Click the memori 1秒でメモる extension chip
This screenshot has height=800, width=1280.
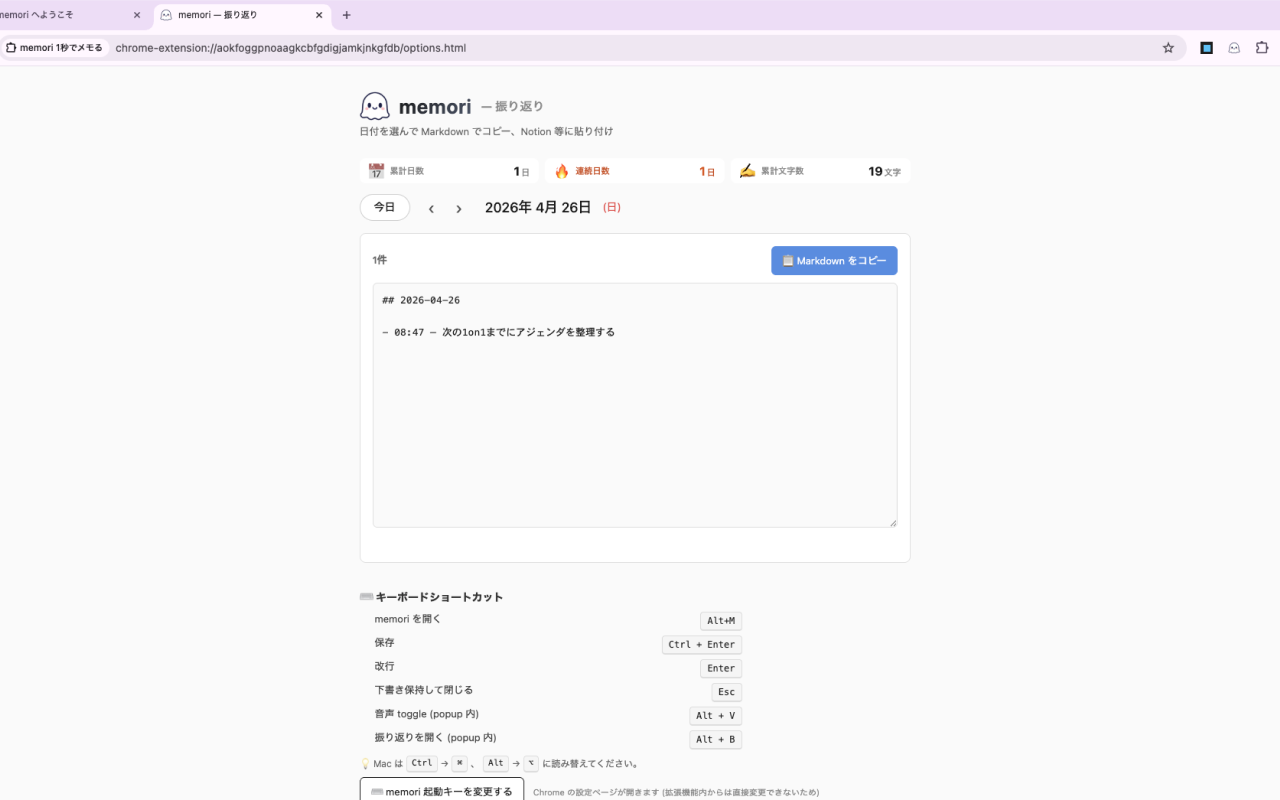click(x=54, y=48)
